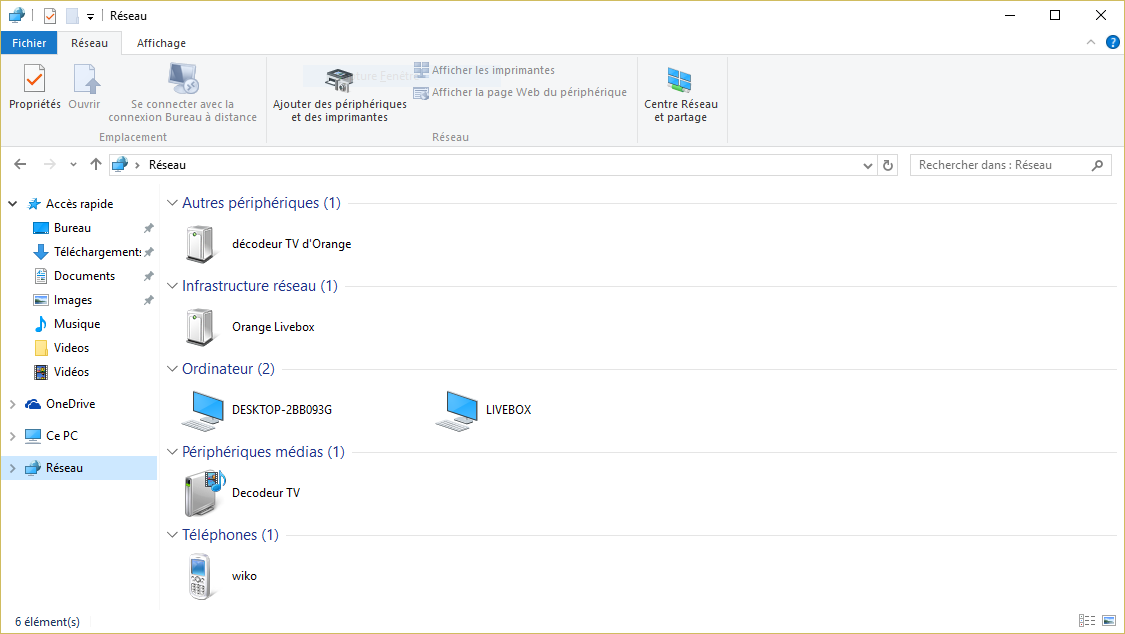Refresh the Réseau view

click(x=888, y=165)
